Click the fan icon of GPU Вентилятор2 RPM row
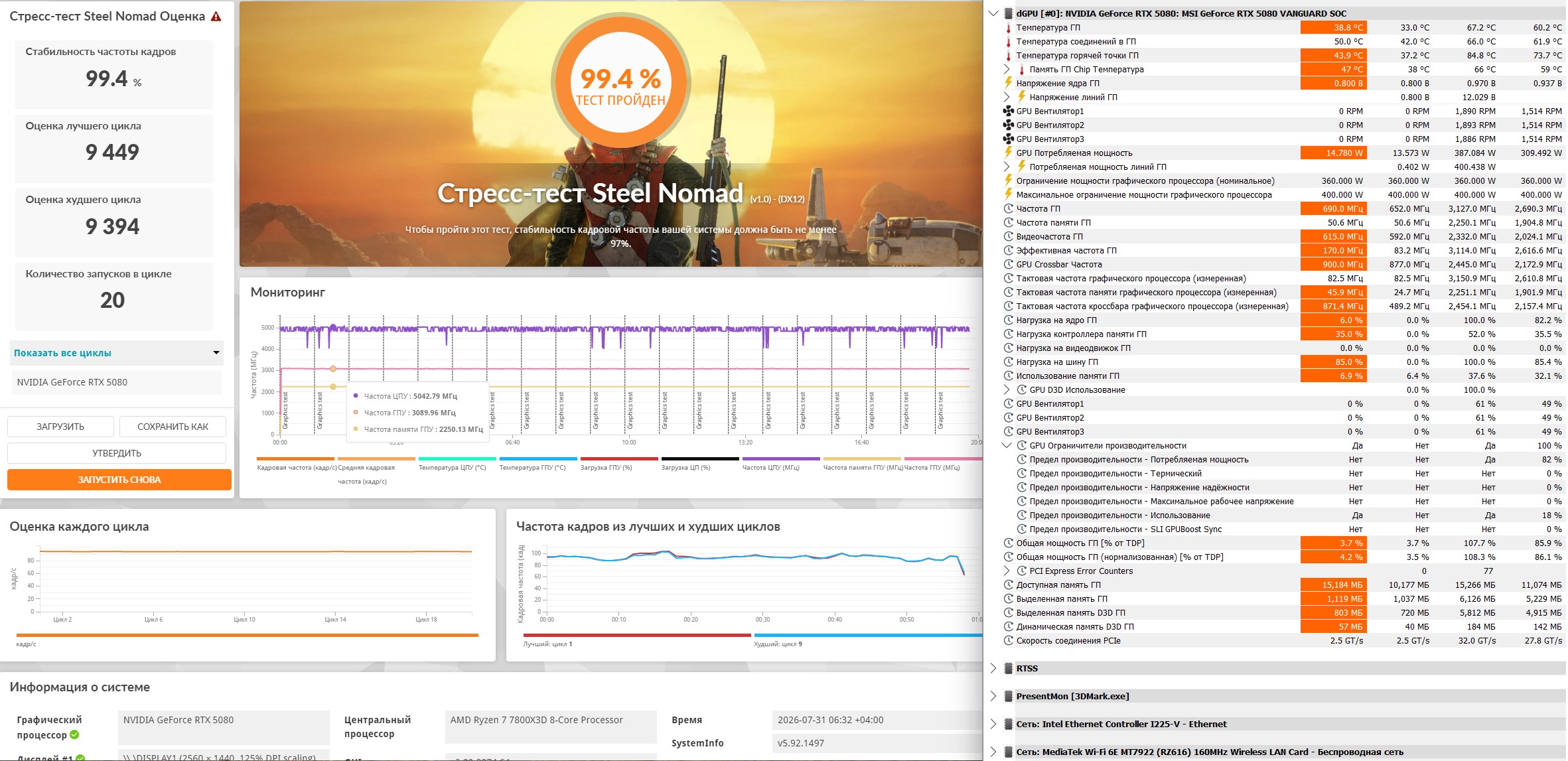The height and width of the screenshot is (761, 1568). pyautogui.click(x=1008, y=125)
